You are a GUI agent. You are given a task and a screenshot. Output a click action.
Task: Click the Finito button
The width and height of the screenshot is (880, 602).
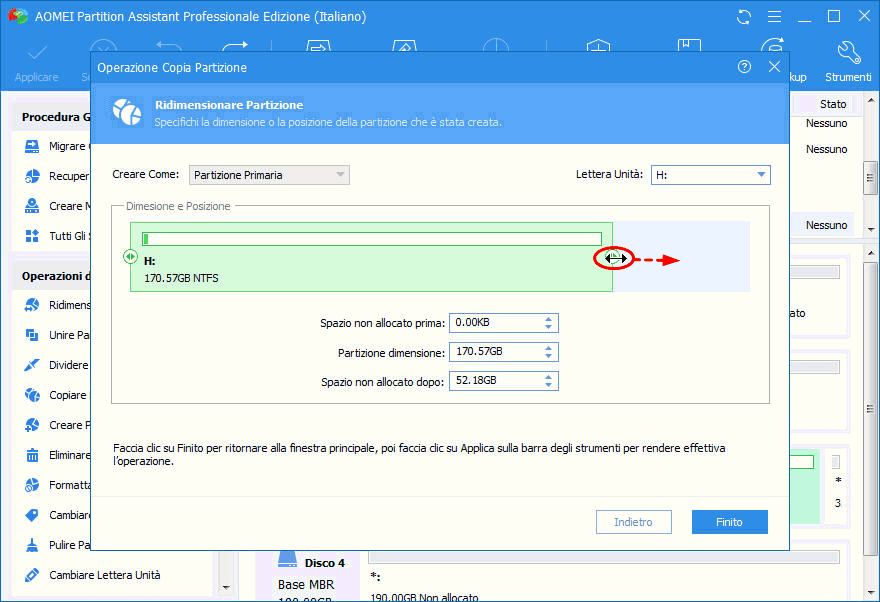pos(729,522)
